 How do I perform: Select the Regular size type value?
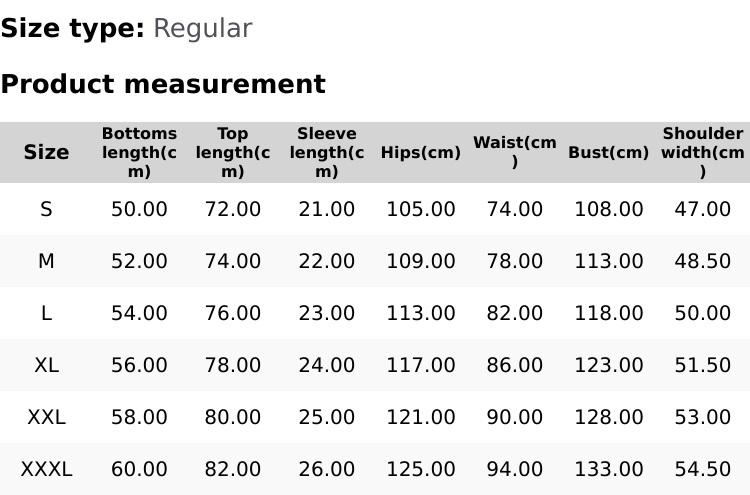coord(202,28)
